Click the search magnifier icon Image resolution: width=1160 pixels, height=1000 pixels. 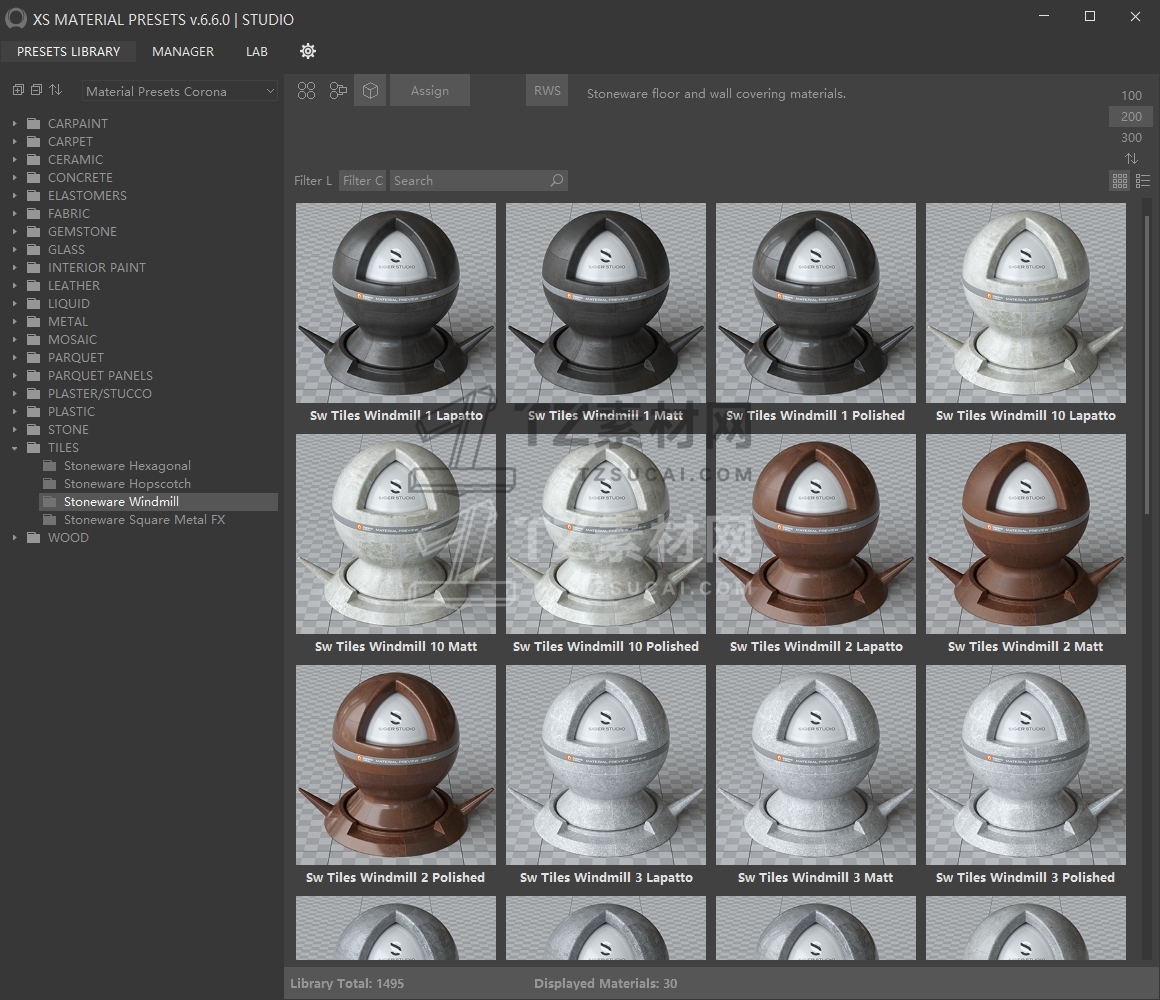pos(556,180)
